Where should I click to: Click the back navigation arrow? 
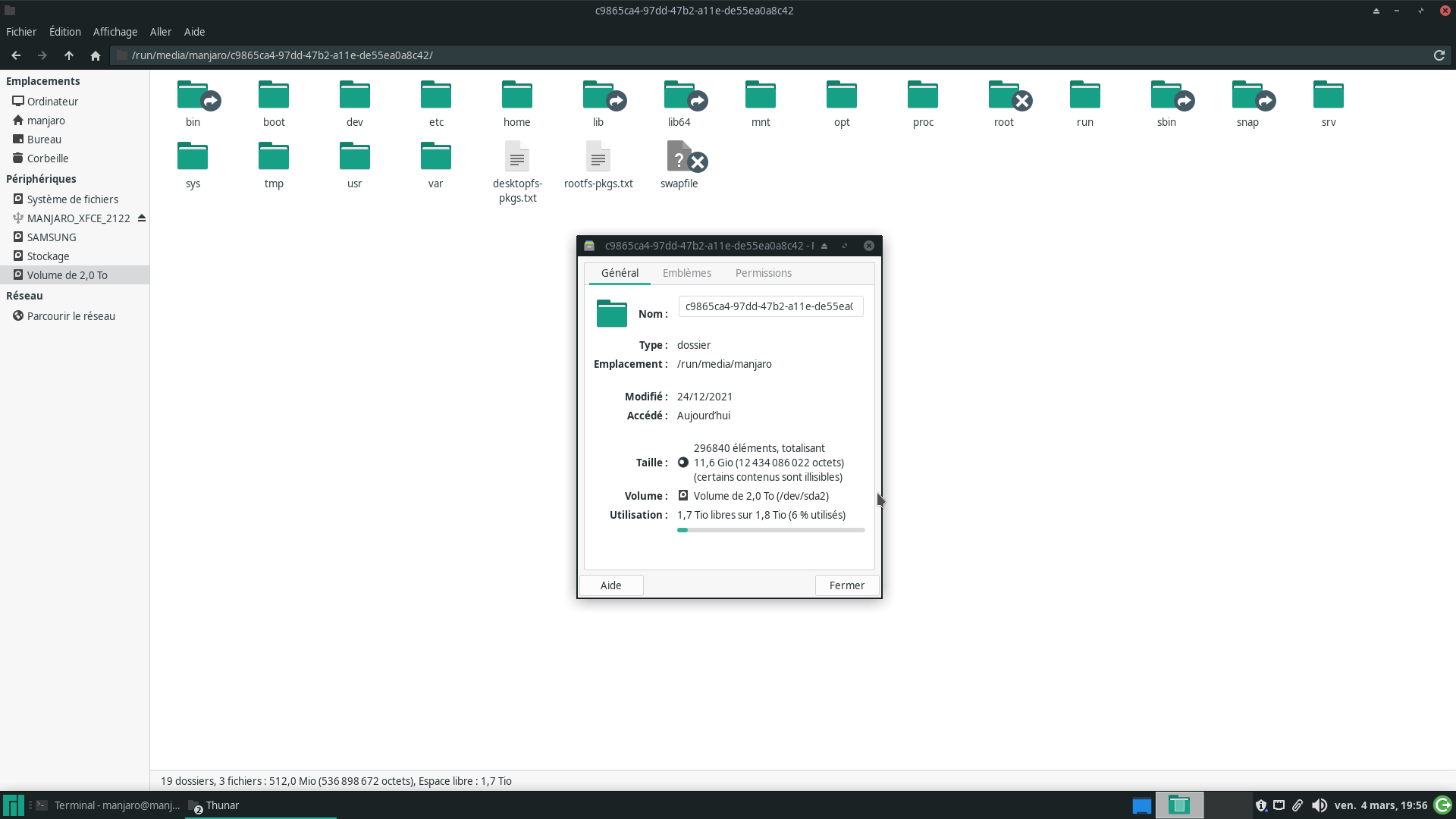coord(16,55)
